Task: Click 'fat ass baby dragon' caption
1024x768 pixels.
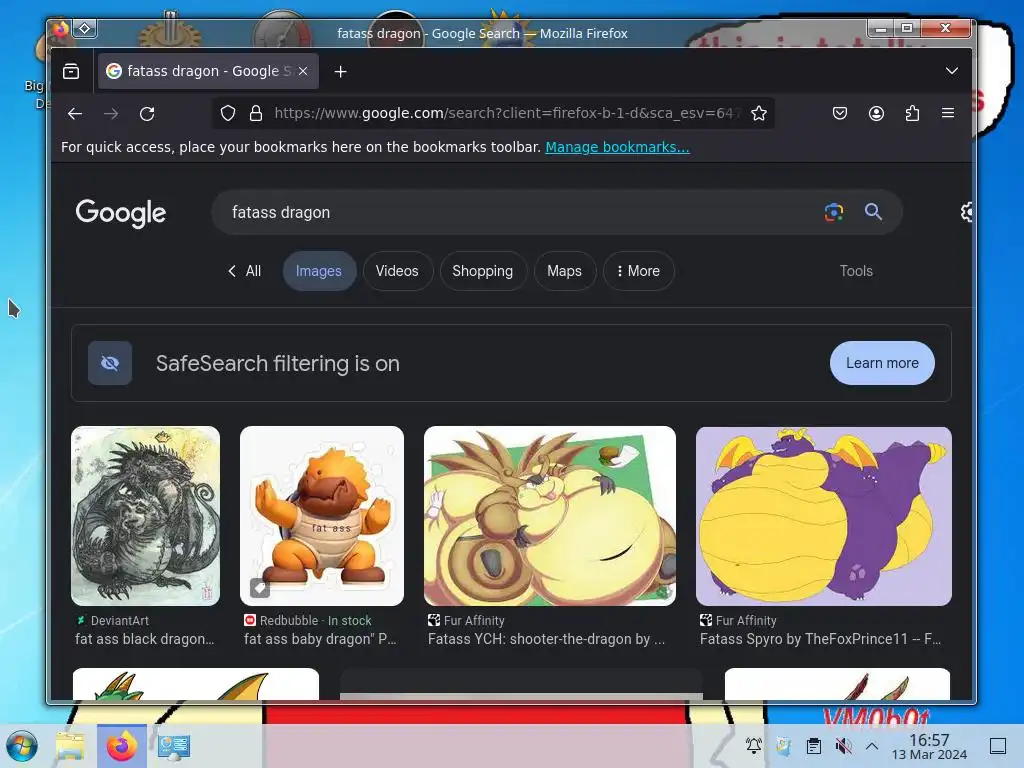Action: pos(320,639)
